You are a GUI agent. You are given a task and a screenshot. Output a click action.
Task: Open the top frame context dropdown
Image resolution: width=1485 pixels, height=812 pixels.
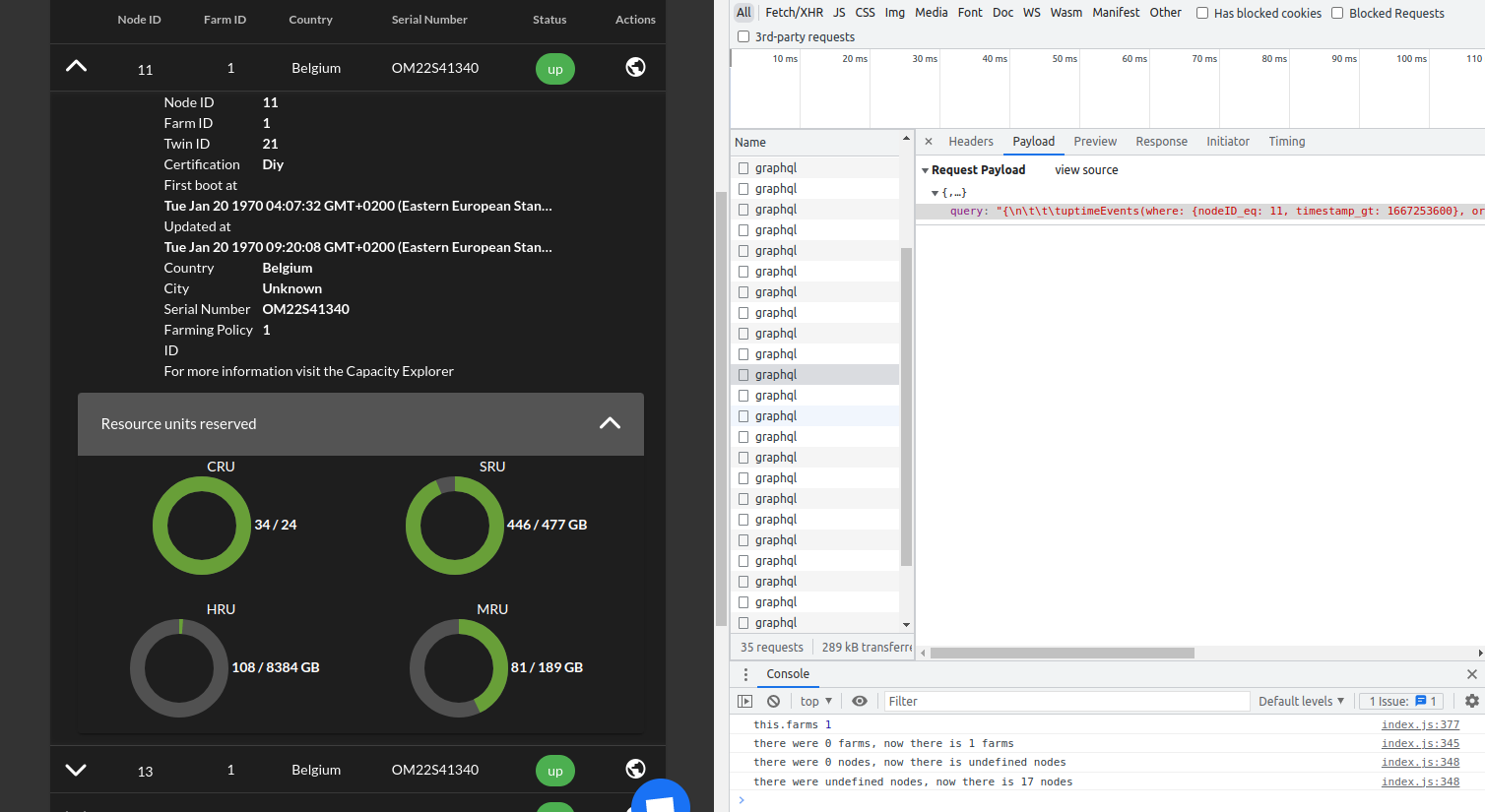[x=814, y=700]
